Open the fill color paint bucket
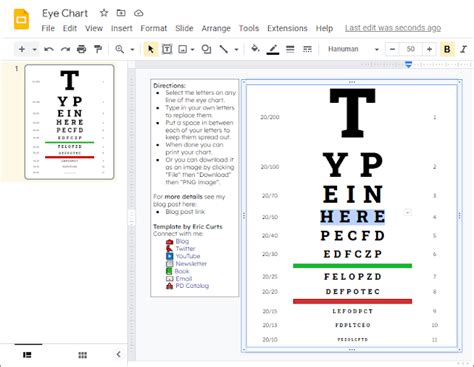The width and height of the screenshot is (474, 367). pyautogui.click(x=255, y=49)
